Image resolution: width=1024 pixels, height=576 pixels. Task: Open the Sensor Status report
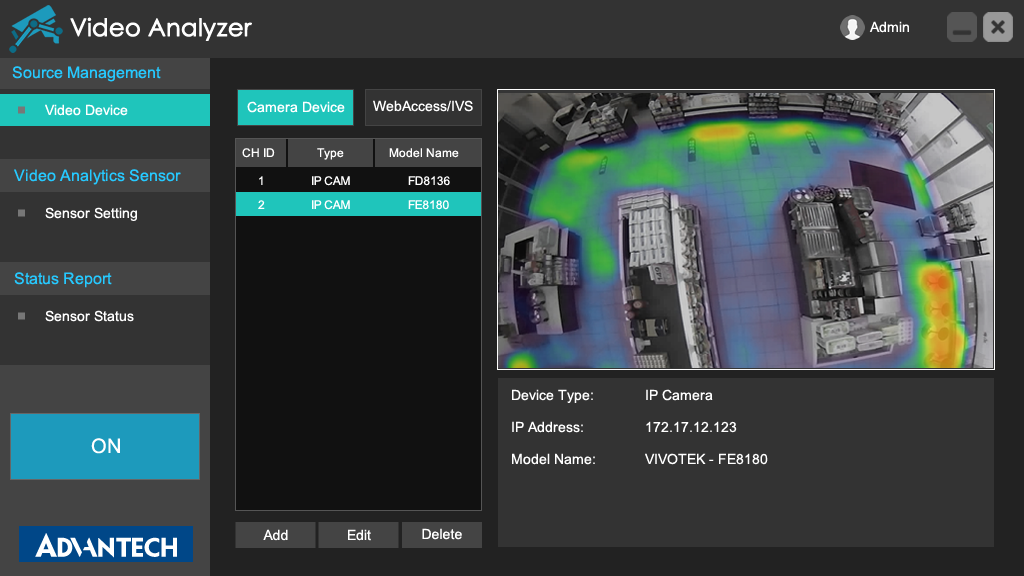point(89,316)
